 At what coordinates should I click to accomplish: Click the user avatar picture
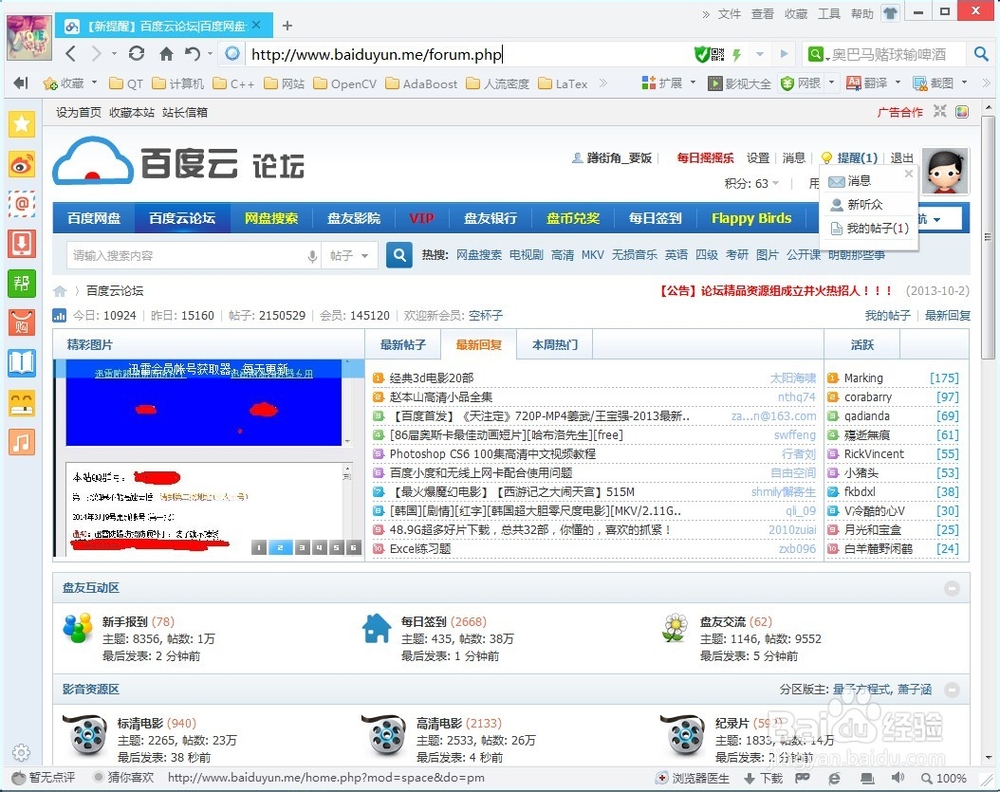(945, 170)
